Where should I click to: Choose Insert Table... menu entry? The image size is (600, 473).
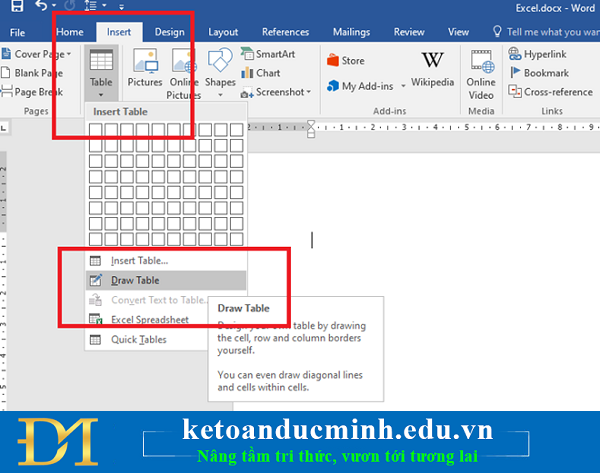(166, 261)
